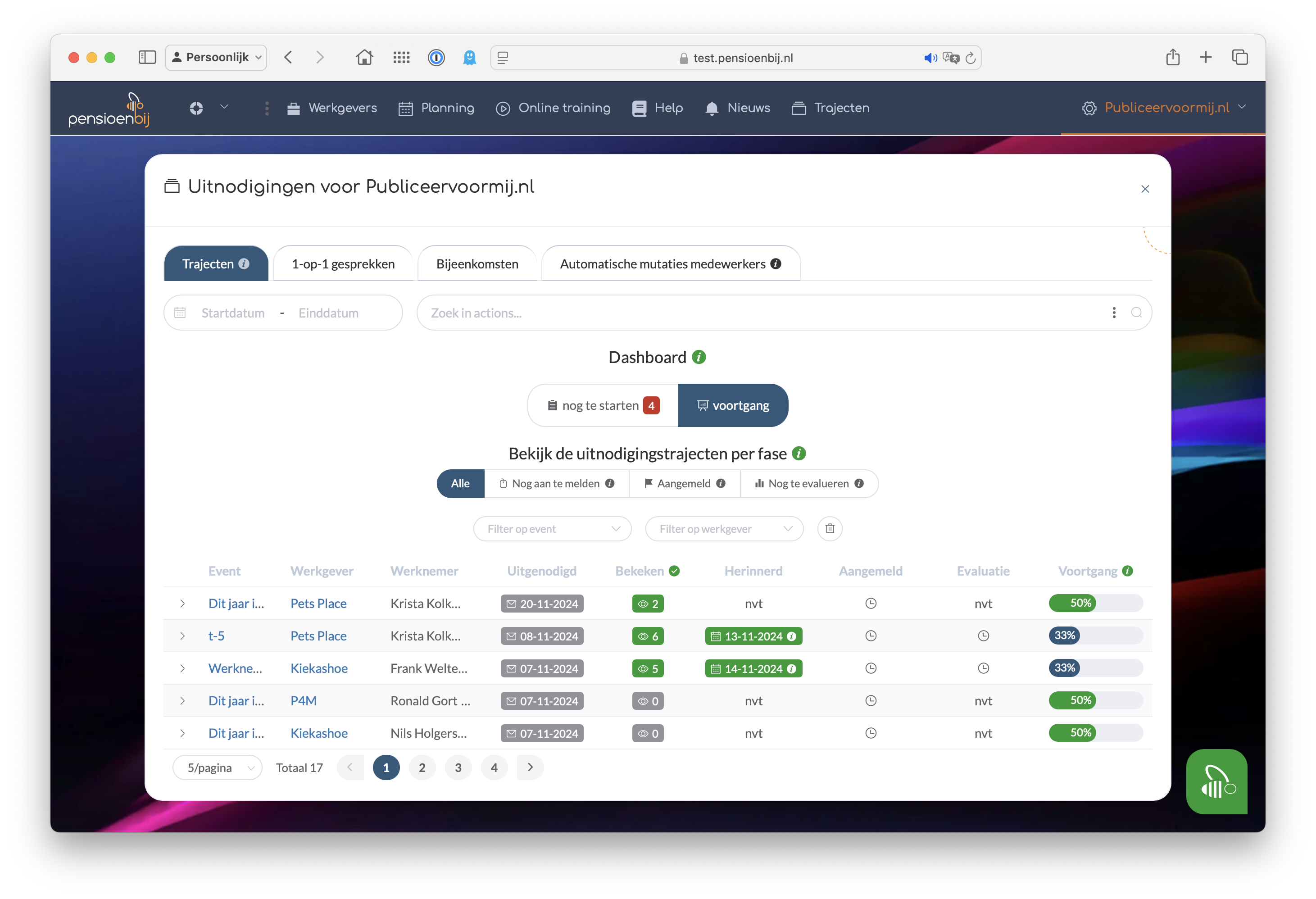Click the Nieuws bell icon
This screenshot has height=899, width=1316.
pos(712,108)
